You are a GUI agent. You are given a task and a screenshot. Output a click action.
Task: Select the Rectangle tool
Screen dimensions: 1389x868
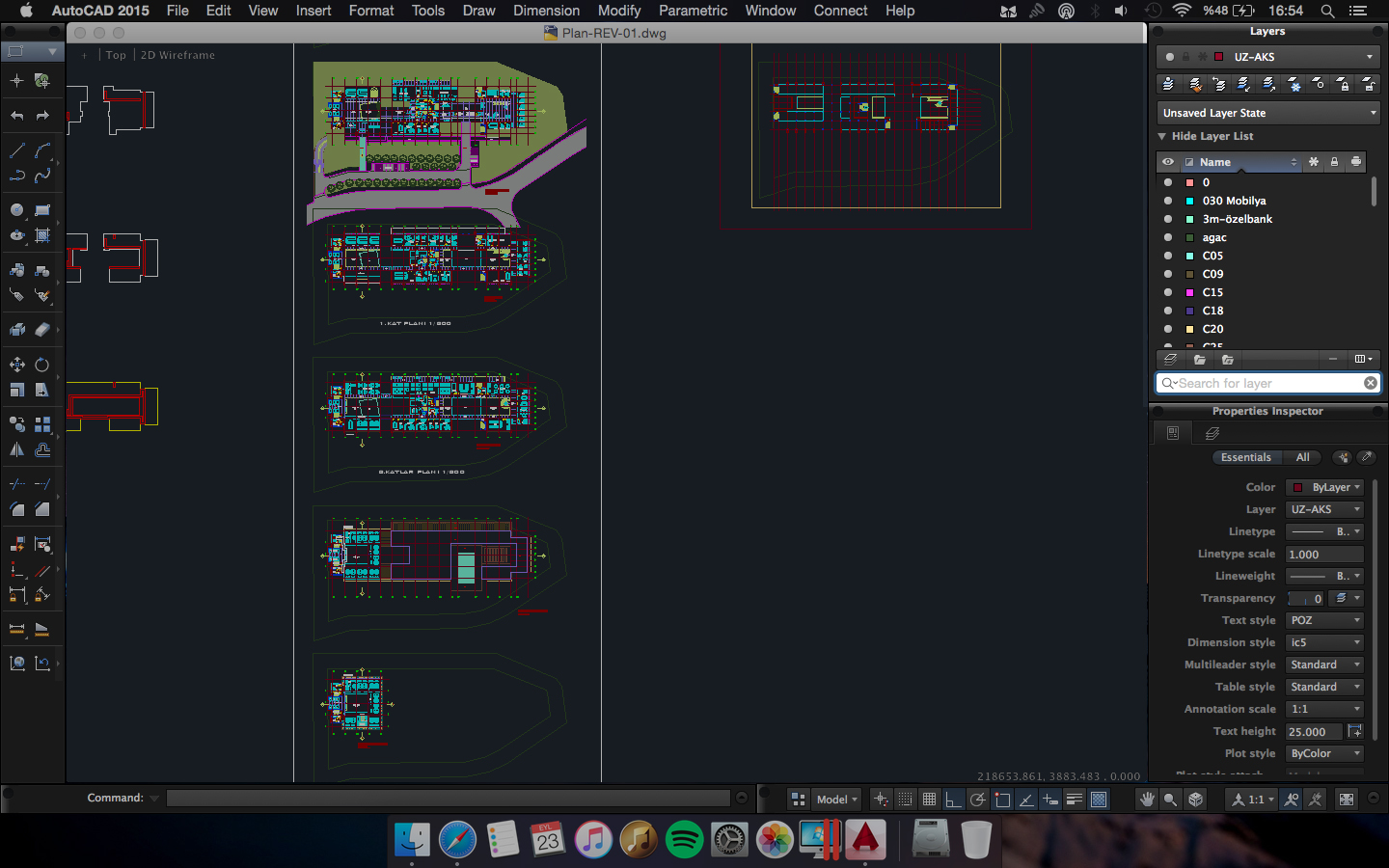42,209
